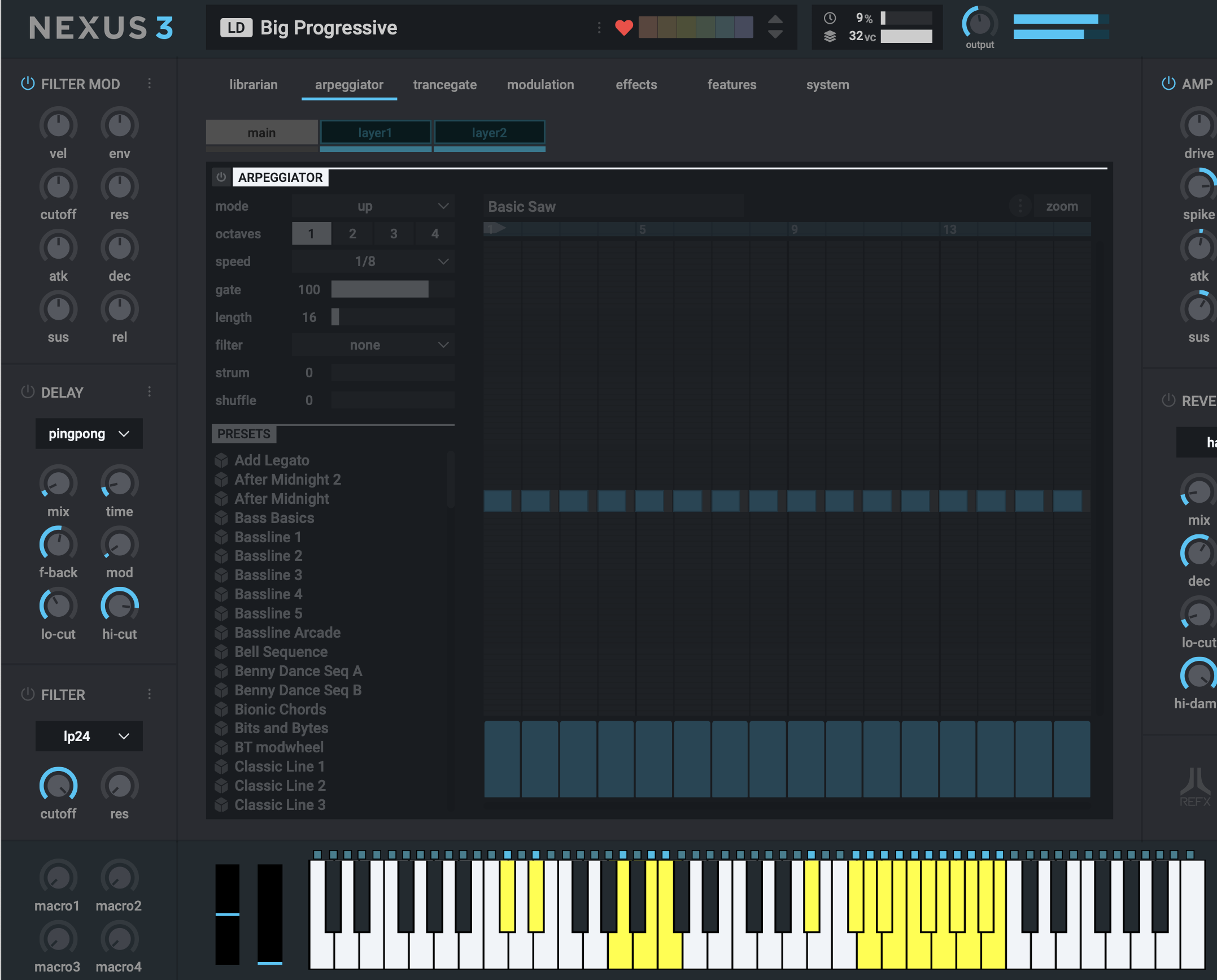Click the Delay time knob
The image size is (1217, 980).
(119, 483)
